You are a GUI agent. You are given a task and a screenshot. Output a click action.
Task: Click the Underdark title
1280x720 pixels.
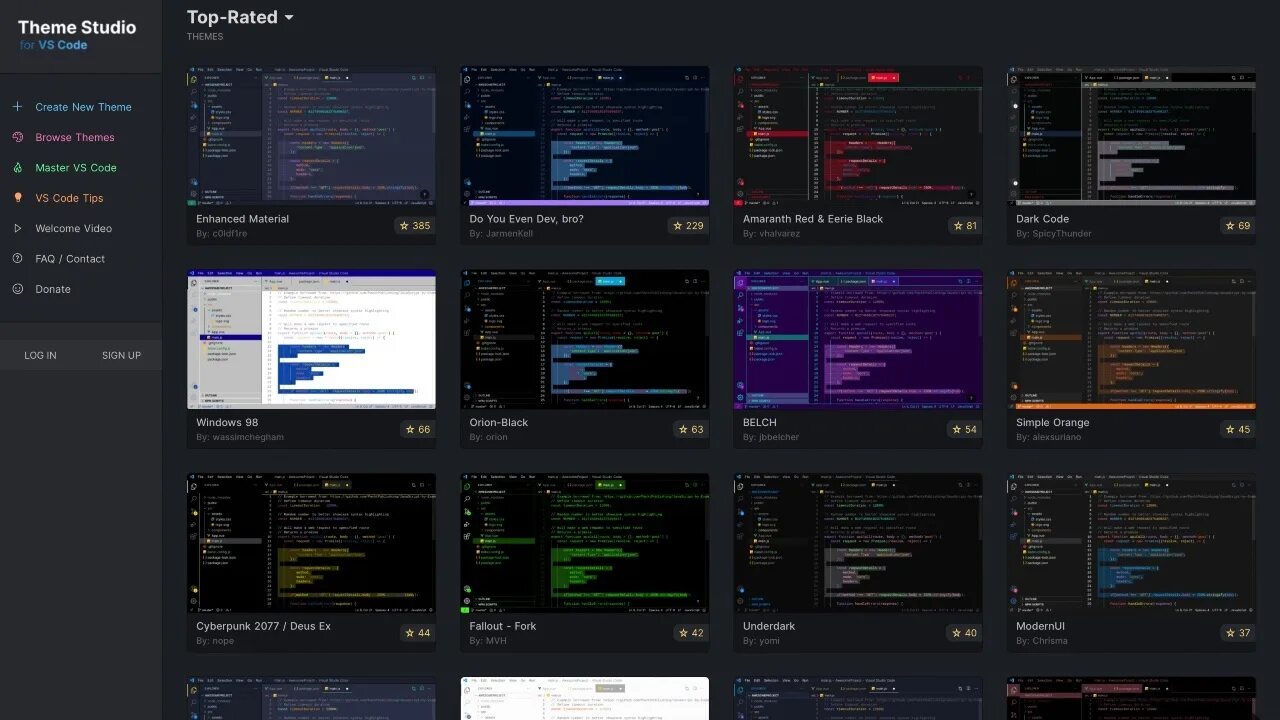[769, 626]
